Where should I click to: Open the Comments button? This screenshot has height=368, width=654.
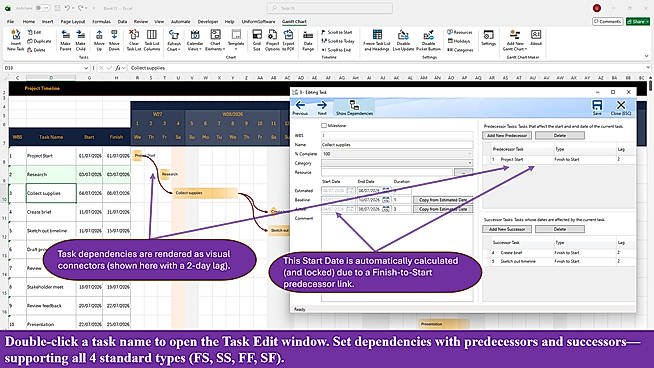(608, 21)
